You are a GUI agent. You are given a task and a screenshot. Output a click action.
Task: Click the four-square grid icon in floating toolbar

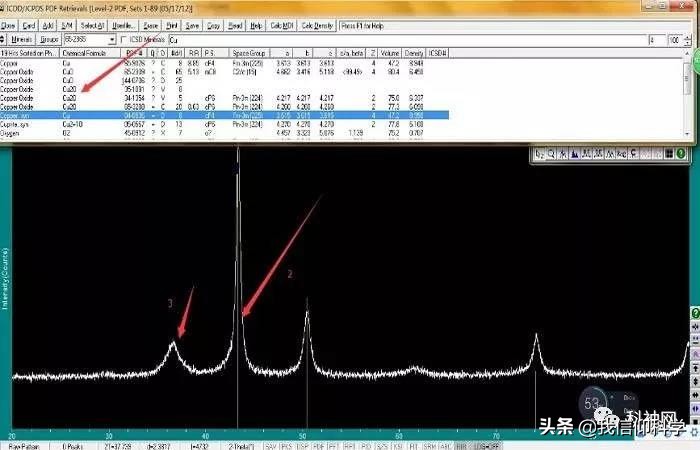669,154
